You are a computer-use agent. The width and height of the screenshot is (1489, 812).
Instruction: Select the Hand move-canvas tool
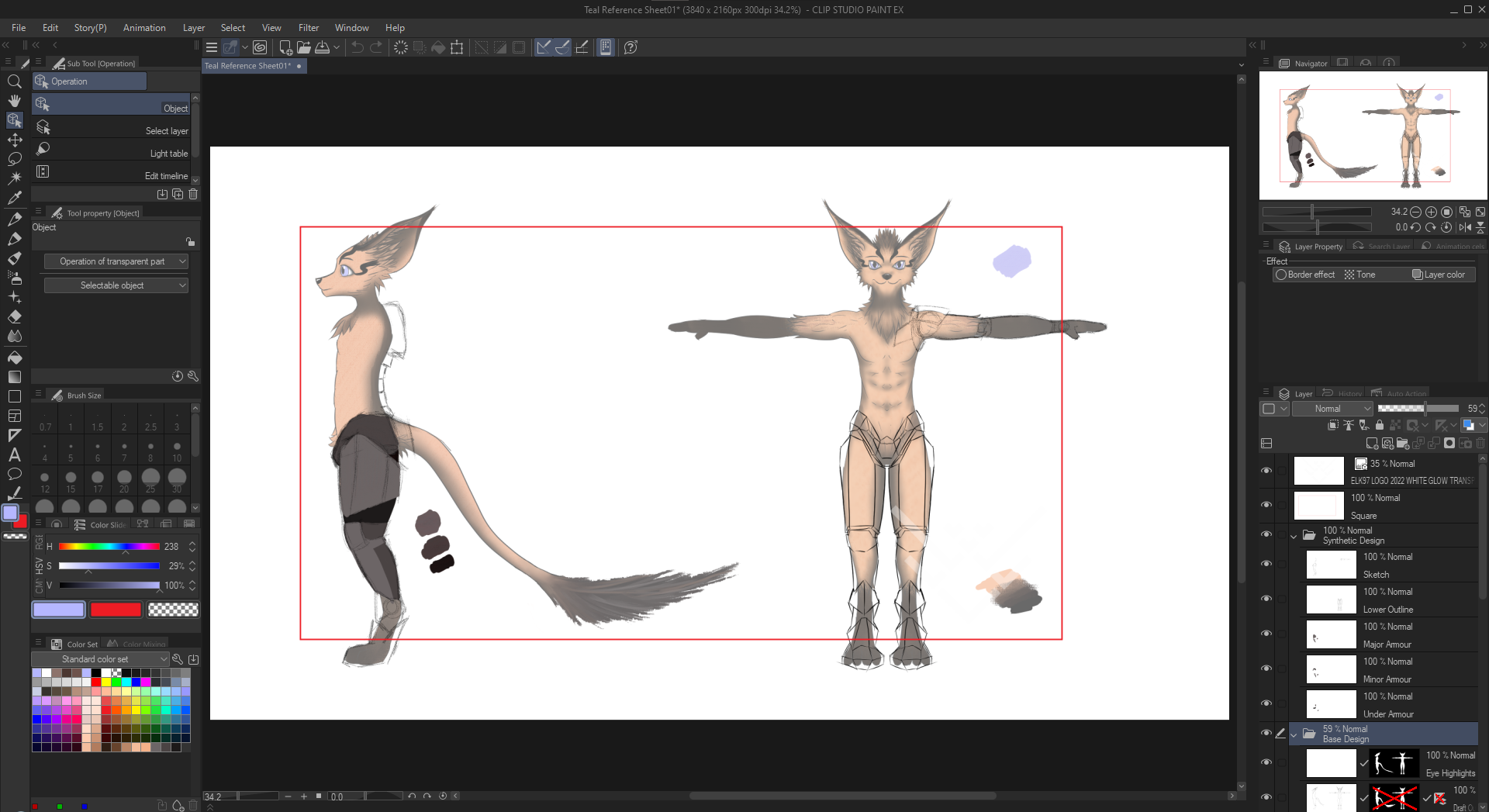(x=14, y=101)
